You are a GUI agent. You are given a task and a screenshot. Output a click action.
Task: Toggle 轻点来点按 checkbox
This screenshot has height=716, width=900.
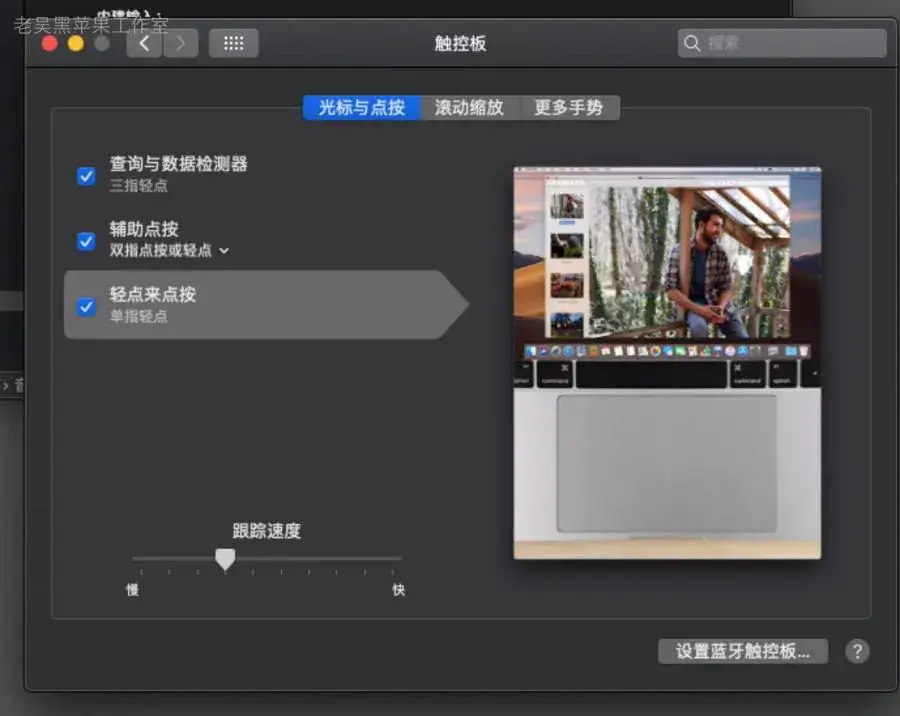click(86, 307)
